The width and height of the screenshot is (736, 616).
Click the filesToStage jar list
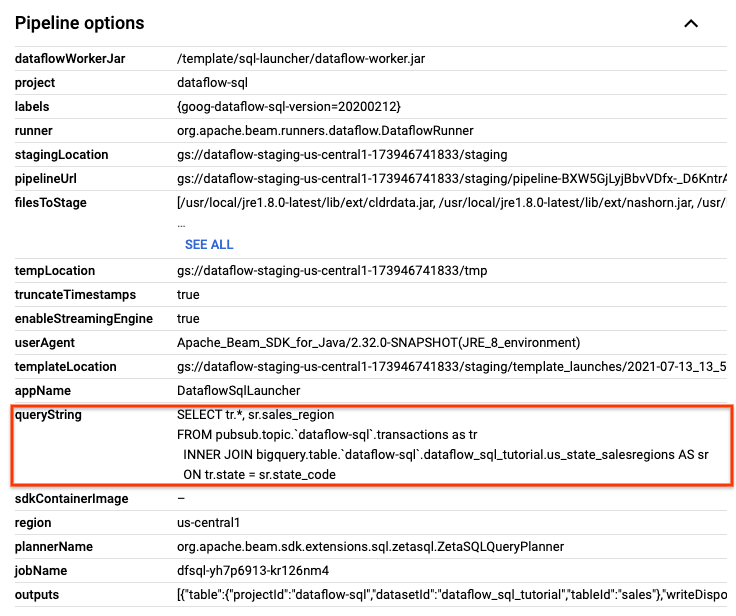(450, 203)
